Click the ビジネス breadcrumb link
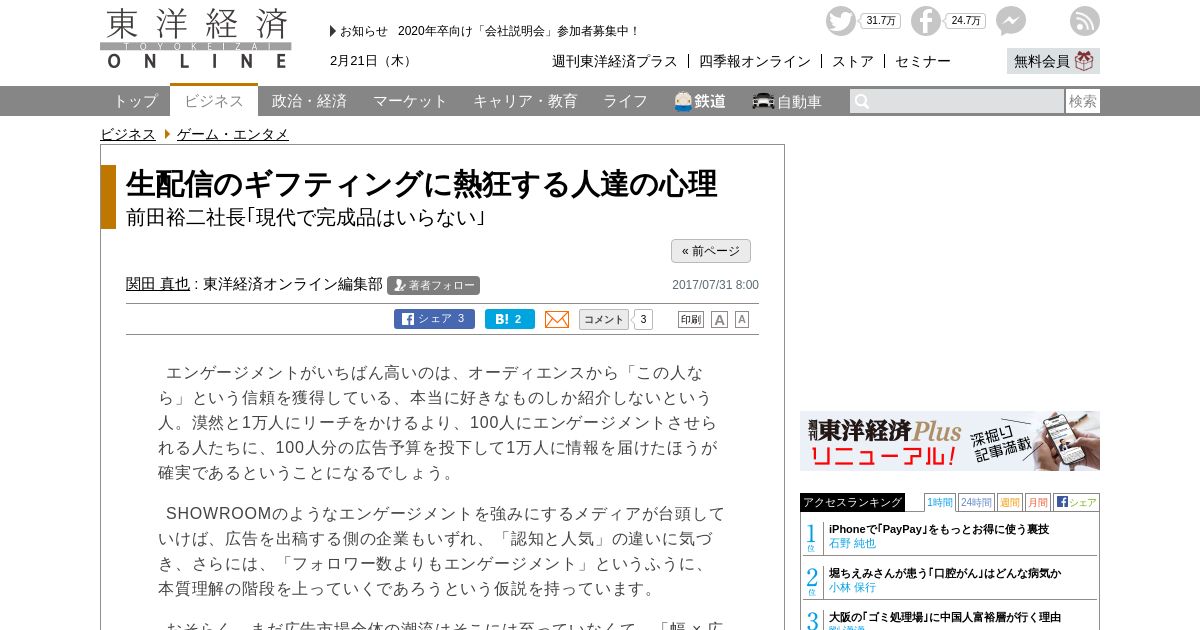The image size is (1200, 630). point(128,134)
